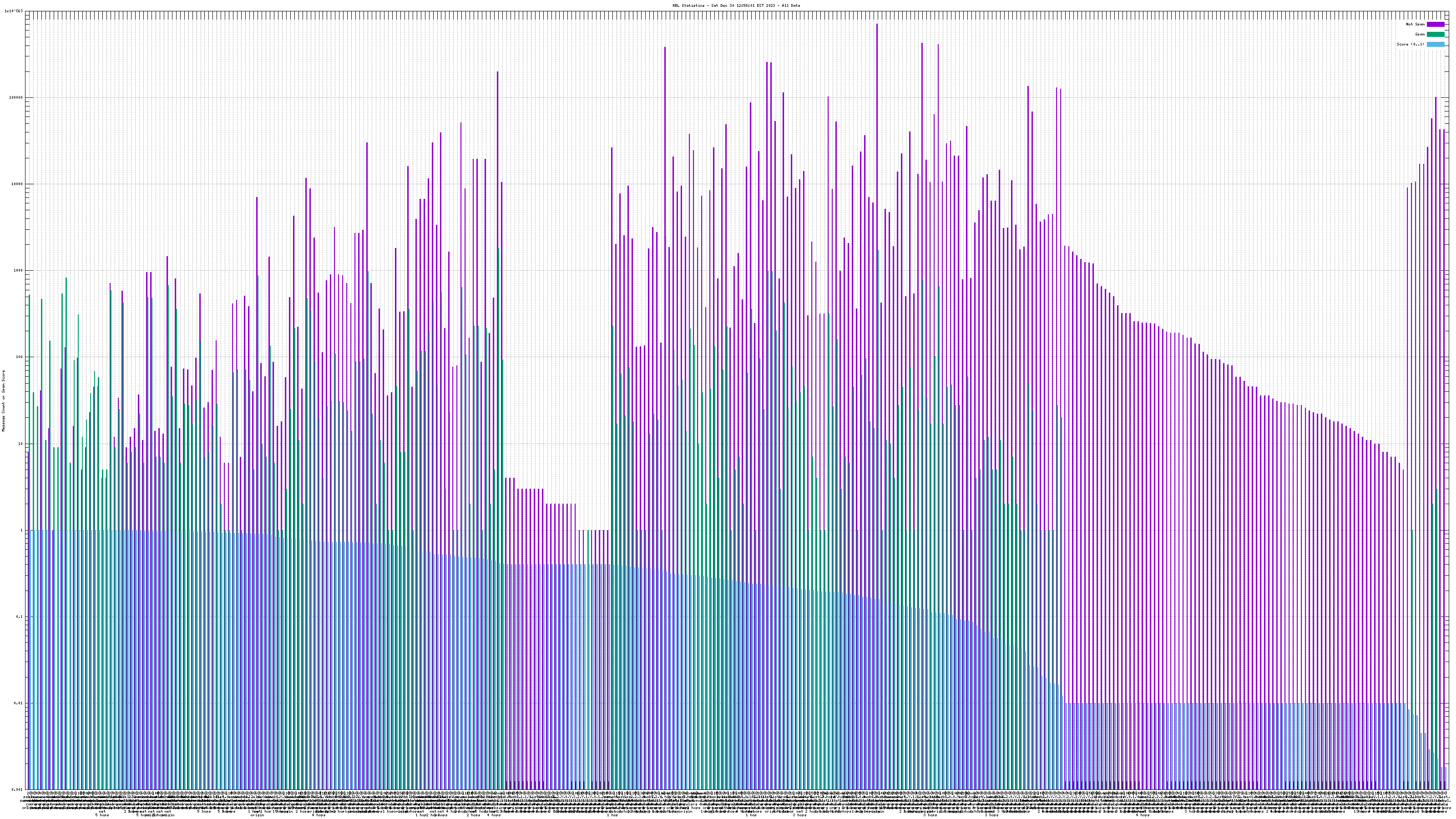The height and width of the screenshot is (819, 1456).
Task: Click the 'RBL Statistics' text in chart title
Action: click(x=688, y=5)
